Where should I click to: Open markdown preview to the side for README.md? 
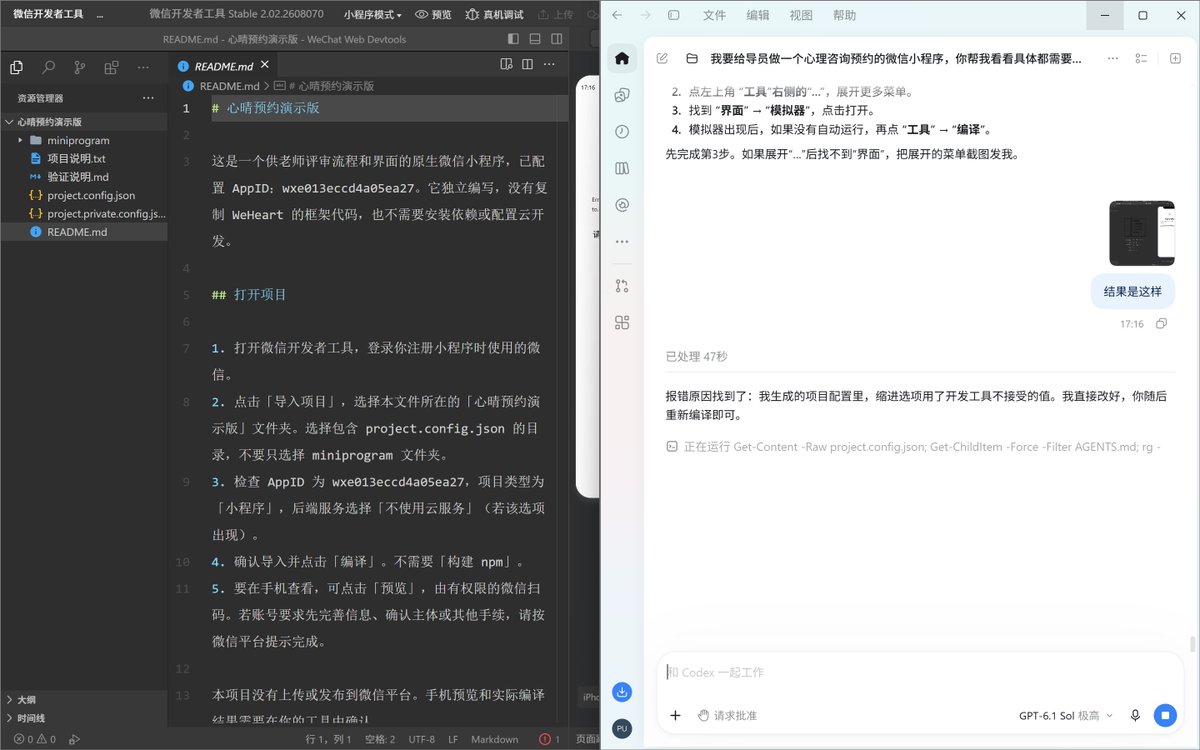pos(507,65)
